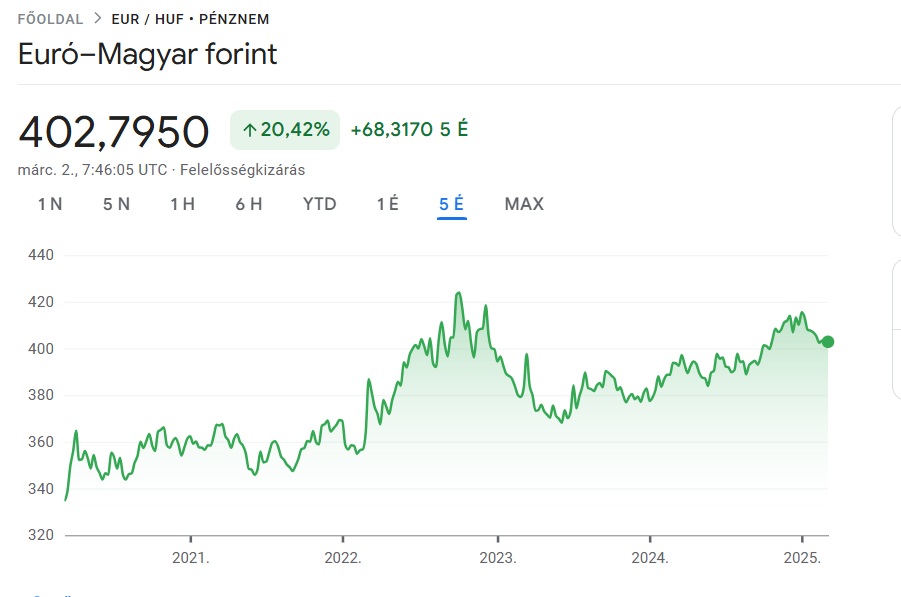The image size is (901, 597).
Task: Click the +68,3170 5 É change text
Action: pyautogui.click(x=409, y=129)
